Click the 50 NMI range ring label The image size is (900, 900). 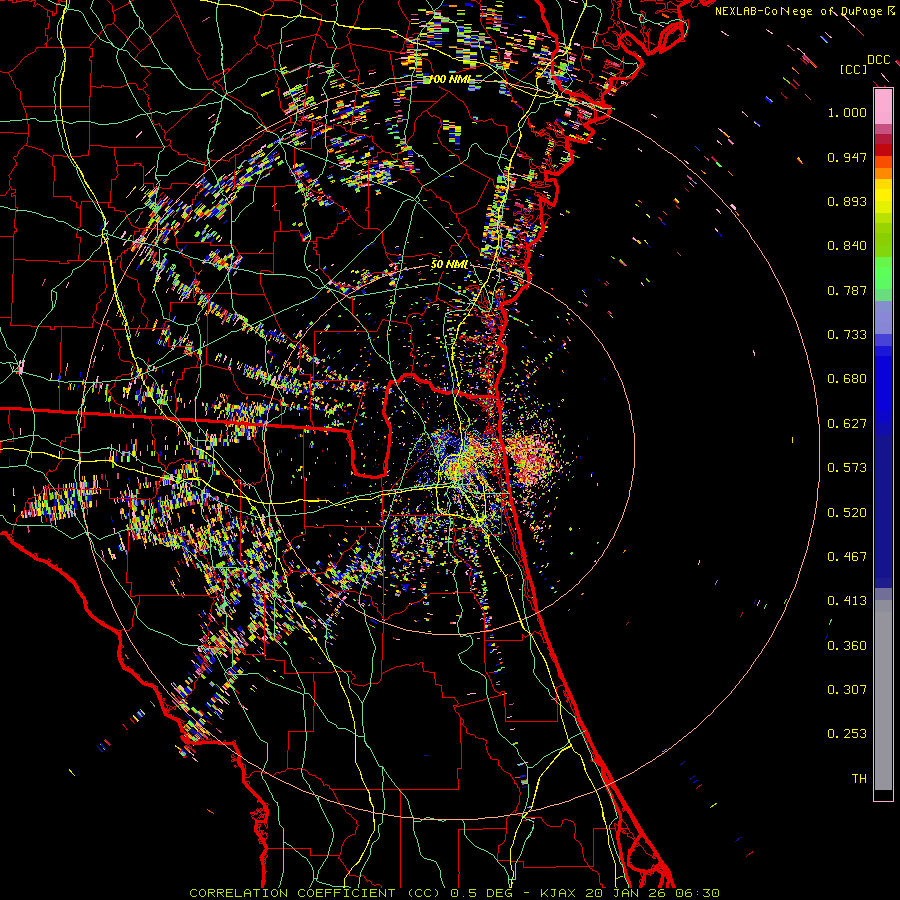(x=449, y=264)
